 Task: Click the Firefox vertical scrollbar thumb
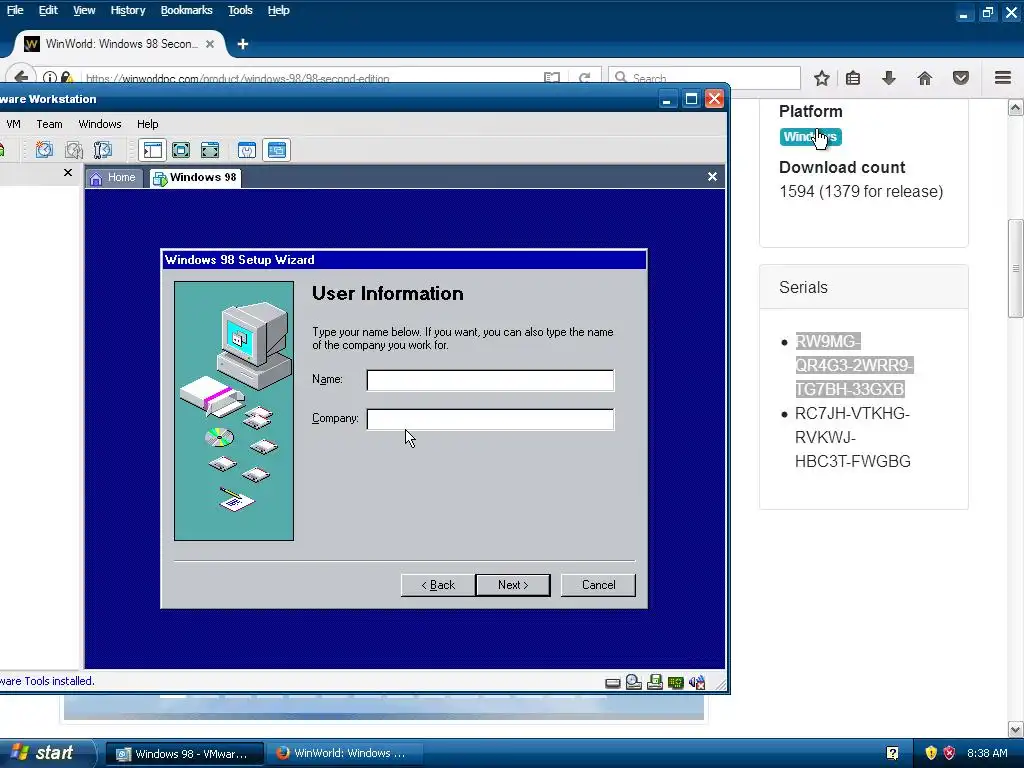click(1016, 268)
